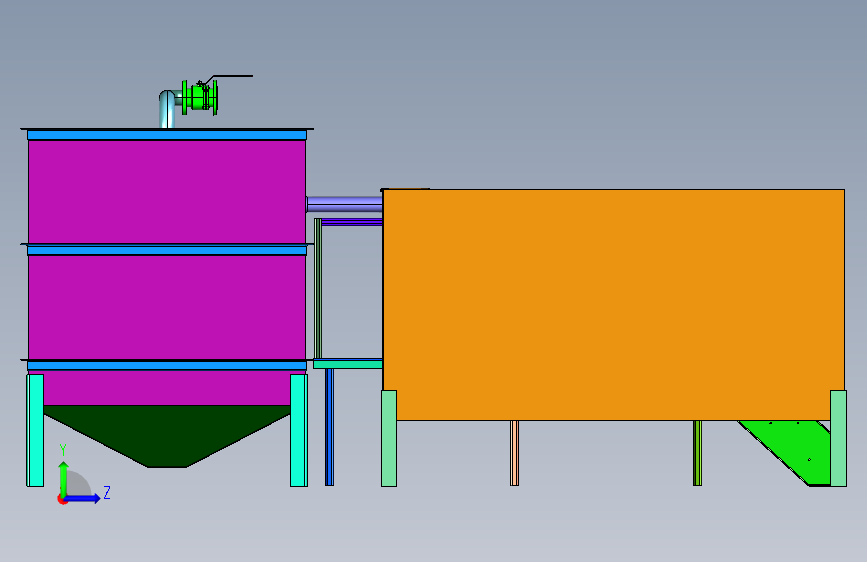This screenshot has height=562, width=867.
Task: Click the Z axis label
Action: coord(107,492)
